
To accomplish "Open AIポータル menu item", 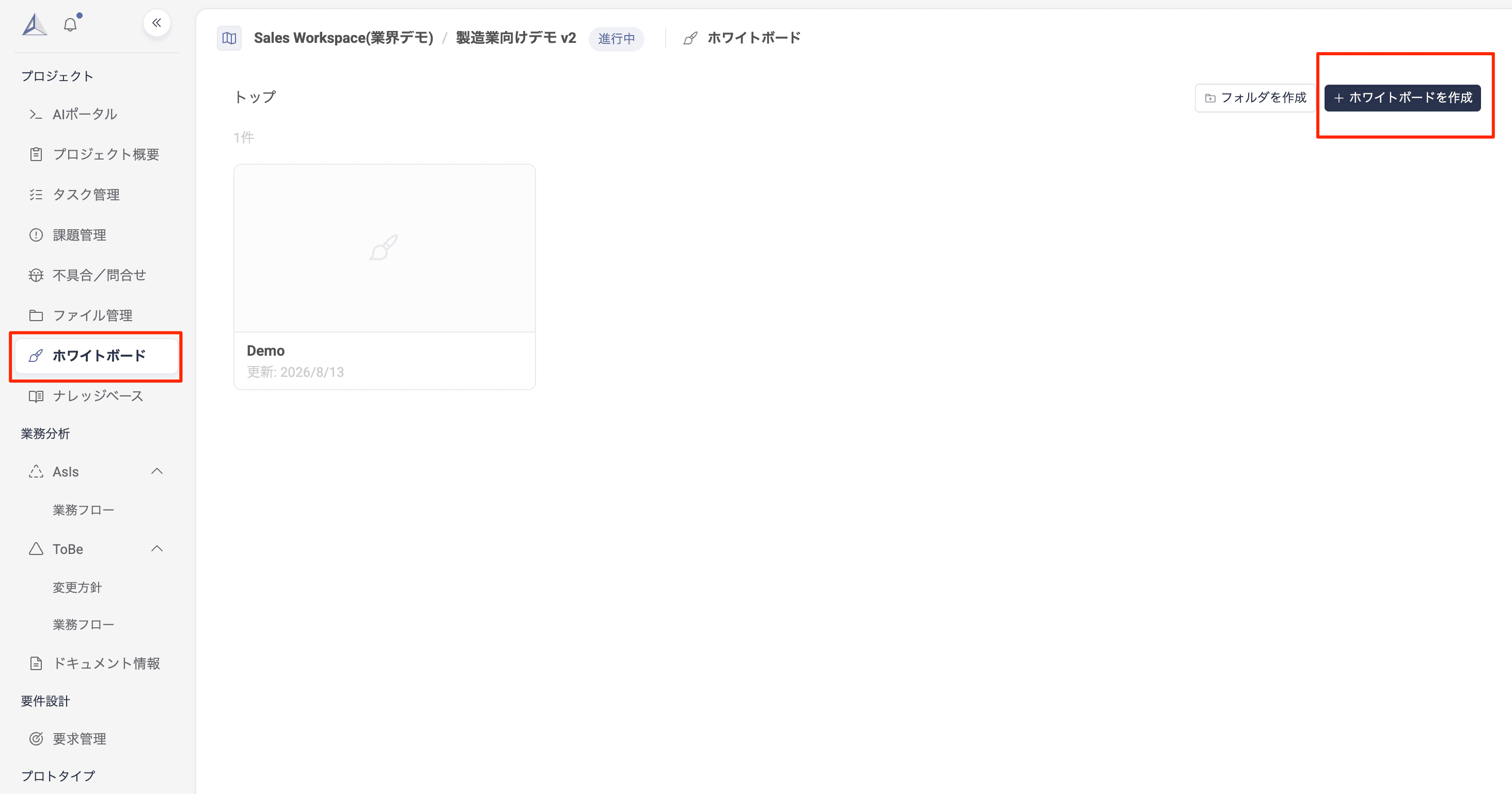I will pos(97,115).
